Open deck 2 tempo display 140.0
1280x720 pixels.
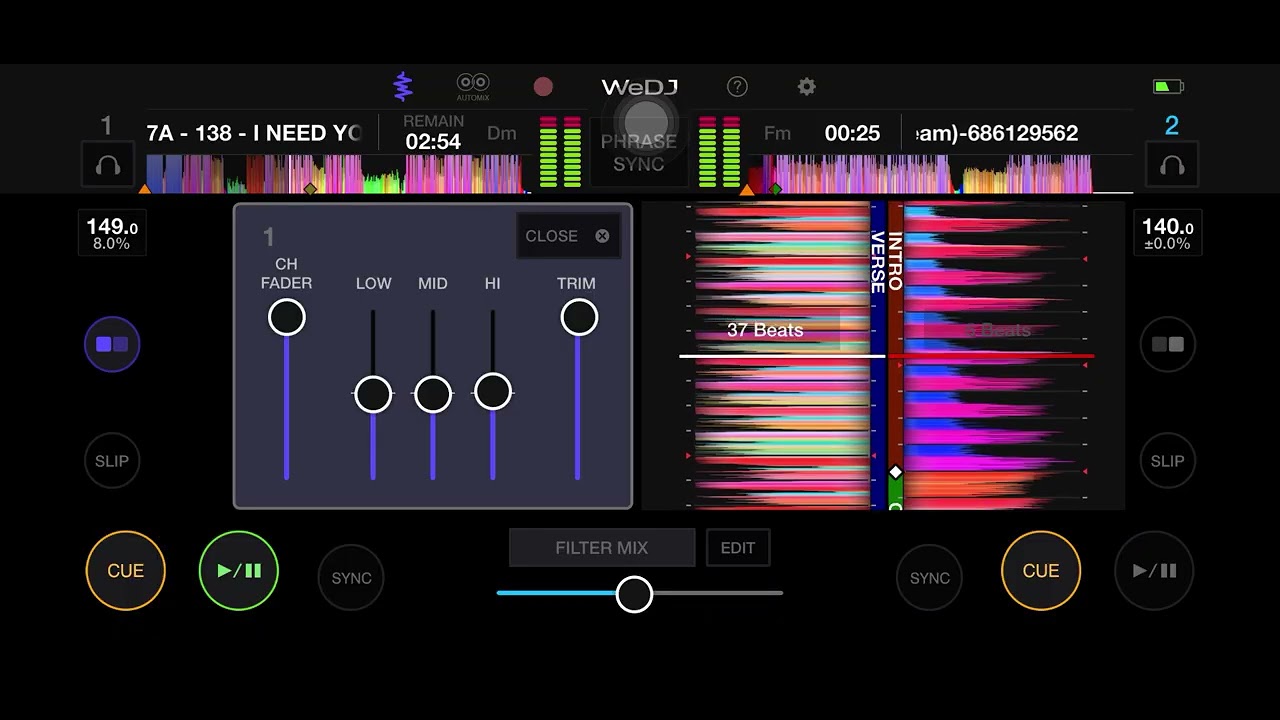(1168, 234)
